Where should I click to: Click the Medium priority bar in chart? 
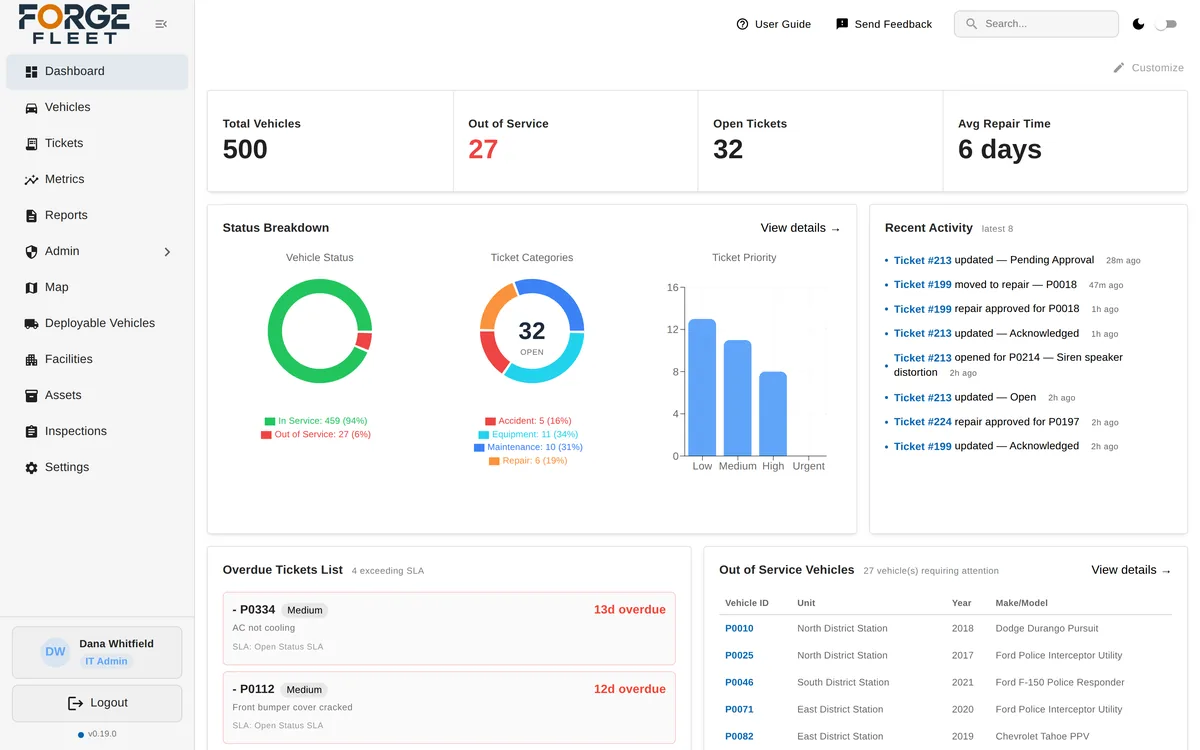[x=738, y=398]
